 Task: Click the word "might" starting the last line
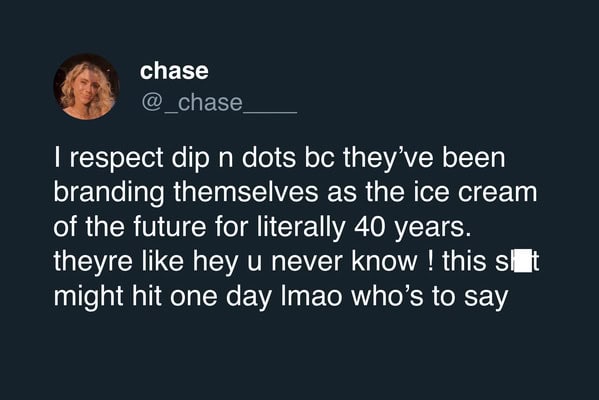pyautogui.click(x=88, y=296)
